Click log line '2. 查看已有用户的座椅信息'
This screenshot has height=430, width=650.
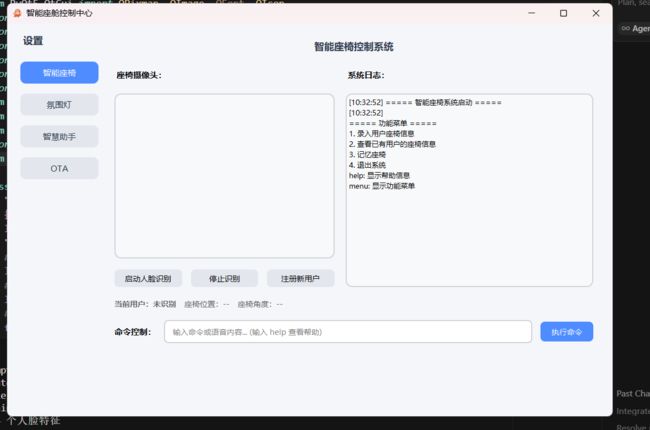point(392,144)
